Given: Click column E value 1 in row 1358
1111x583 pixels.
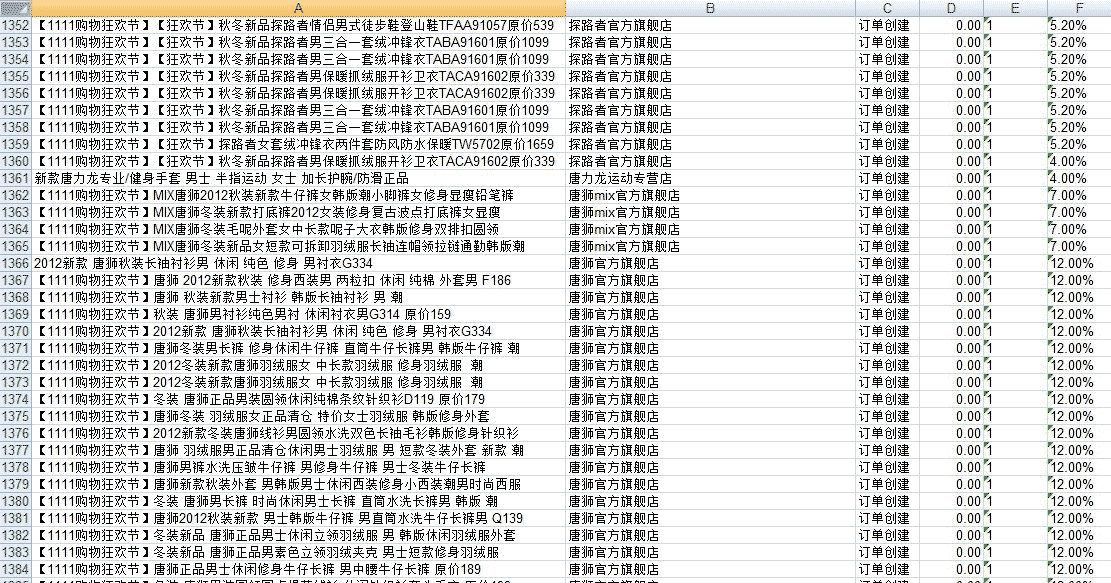Looking at the screenshot, I should 1015,128.
